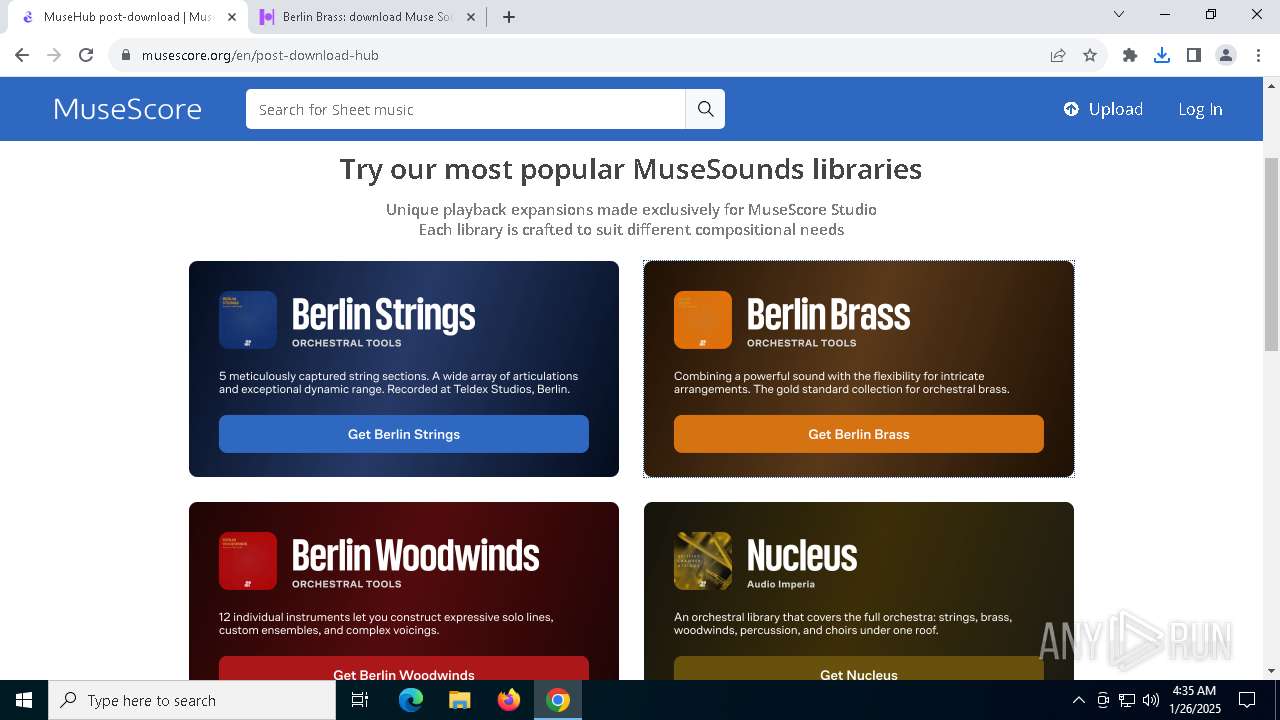This screenshot has width=1280, height=720.
Task: Click the Berlin Strings product icon
Action: pyautogui.click(x=248, y=320)
